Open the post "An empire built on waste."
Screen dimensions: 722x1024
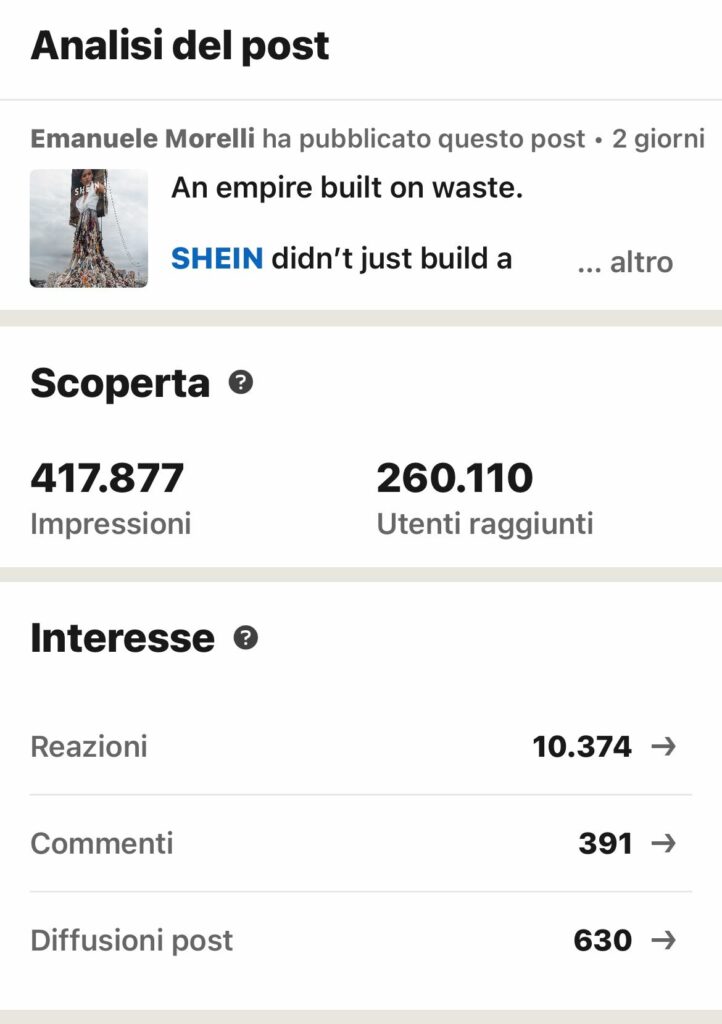click(347, 187)
